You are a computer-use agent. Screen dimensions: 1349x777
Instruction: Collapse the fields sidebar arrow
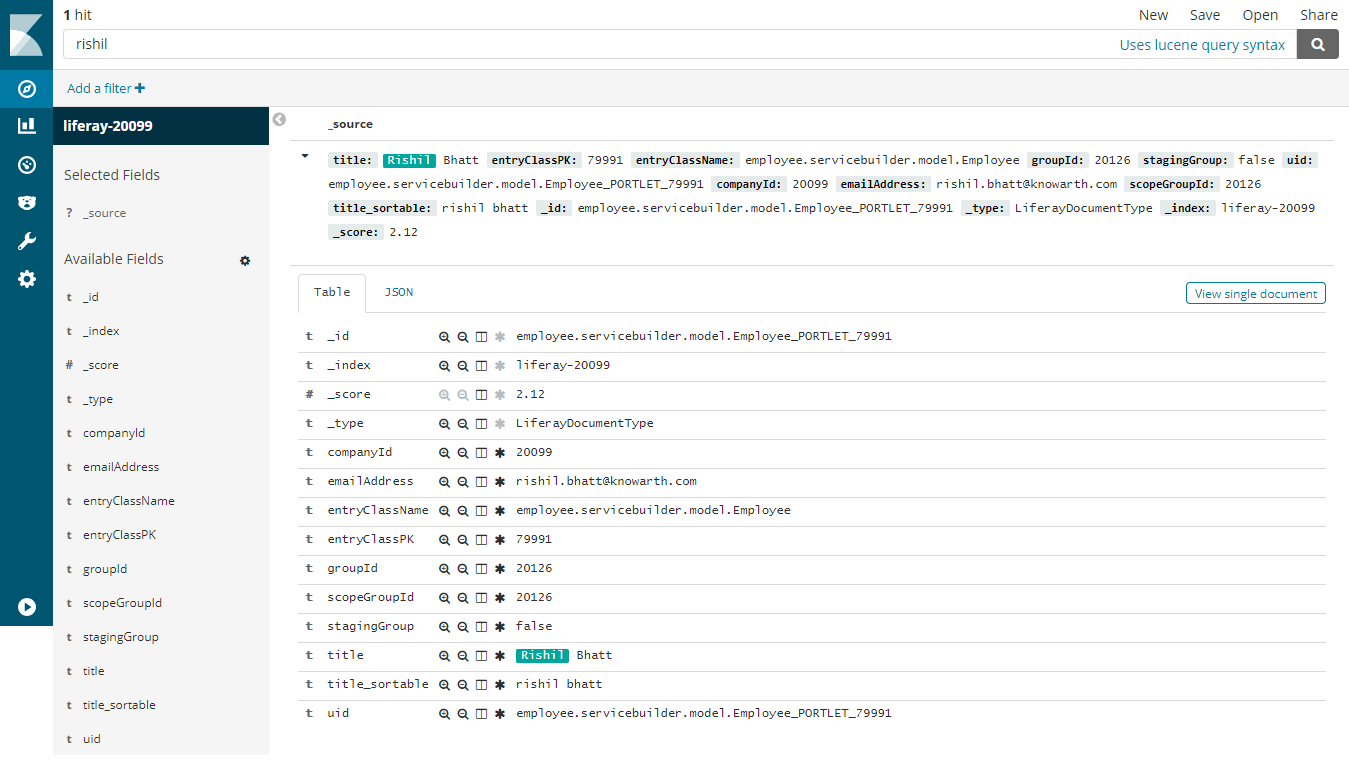click(x=279, y=119)
